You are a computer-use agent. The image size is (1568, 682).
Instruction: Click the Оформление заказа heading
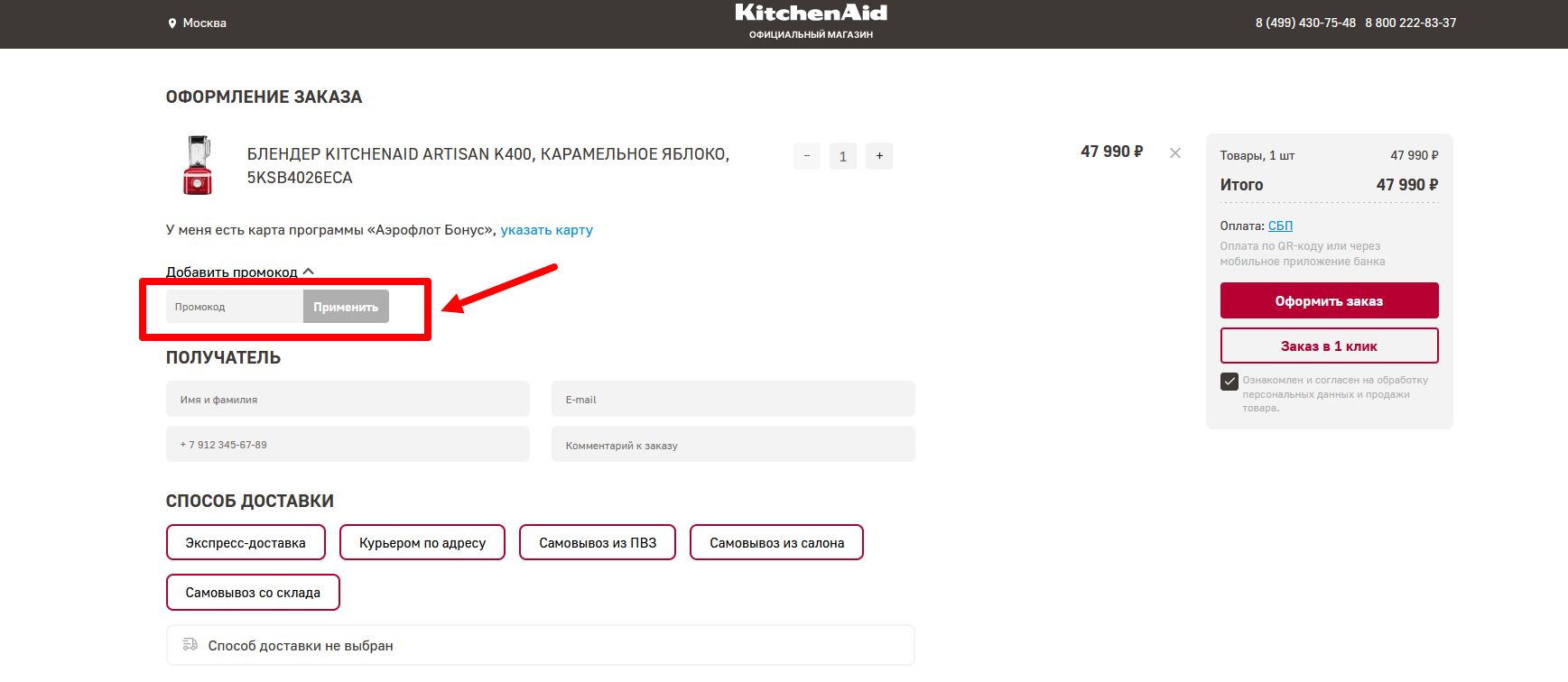(264, 97)
